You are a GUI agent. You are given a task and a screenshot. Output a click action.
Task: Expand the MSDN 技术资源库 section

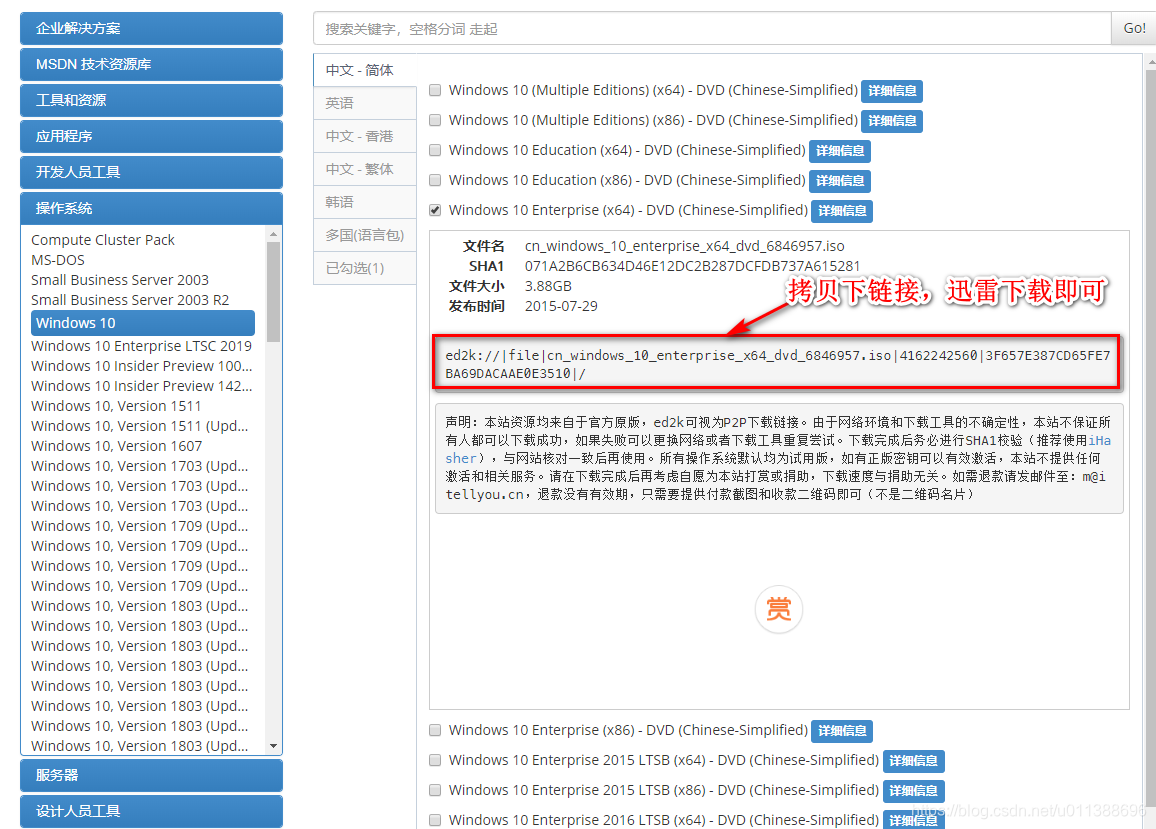pyautogui.click(x=151, y=64)
